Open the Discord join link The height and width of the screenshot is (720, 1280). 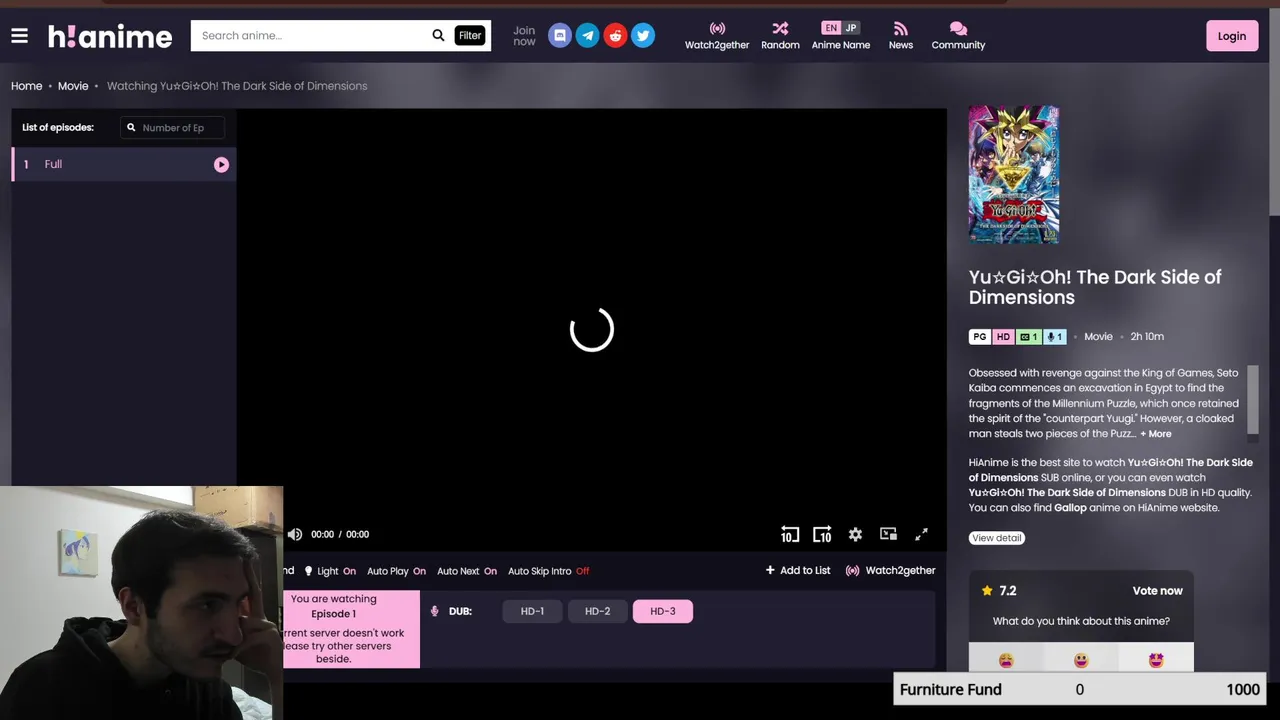[x=560, y=36]
